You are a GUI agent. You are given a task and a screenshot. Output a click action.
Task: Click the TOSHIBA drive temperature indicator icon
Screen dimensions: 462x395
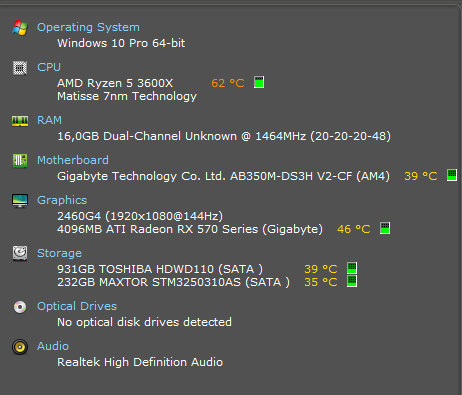[x=352, y=268]
